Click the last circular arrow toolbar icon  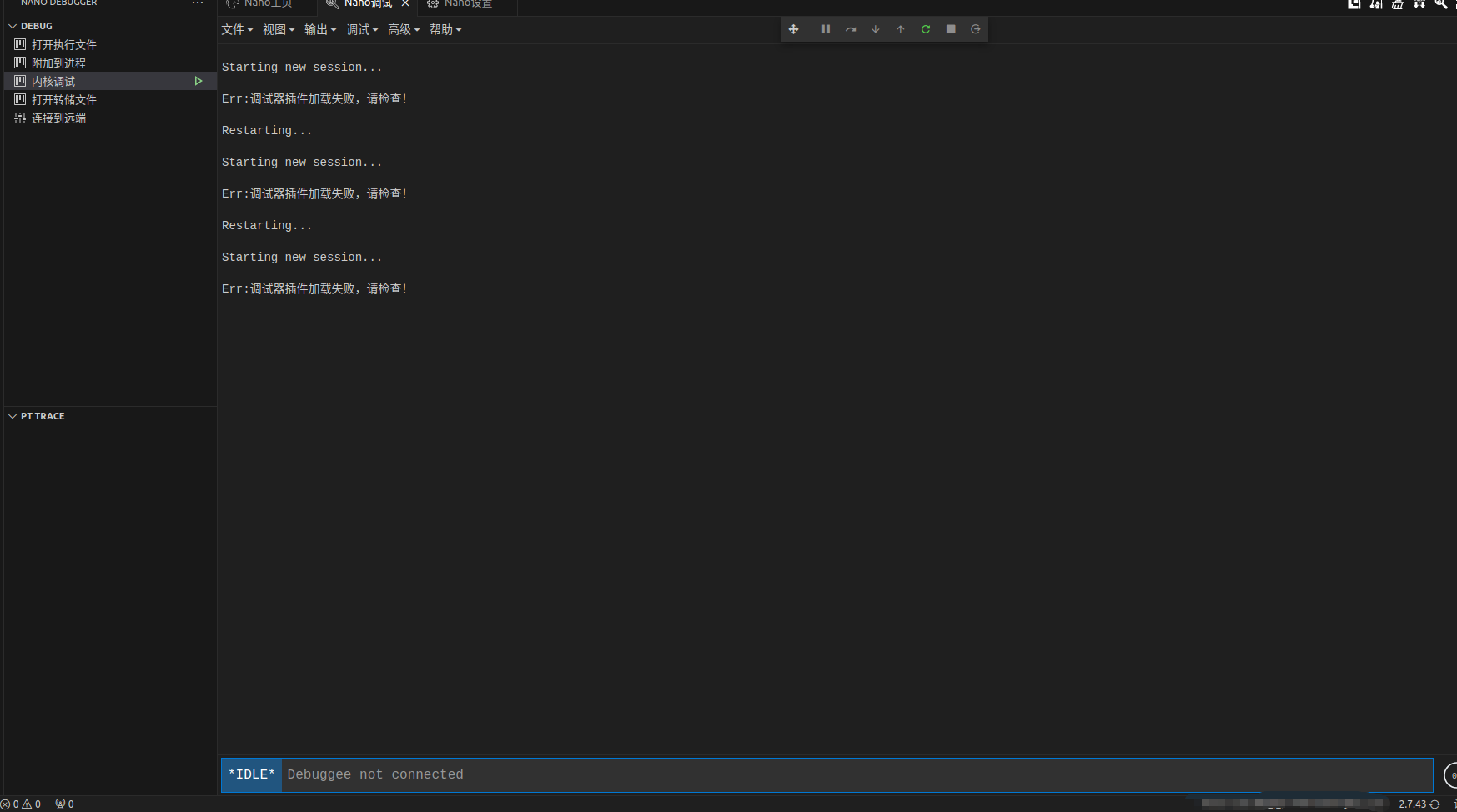click(x=976, y=29)
